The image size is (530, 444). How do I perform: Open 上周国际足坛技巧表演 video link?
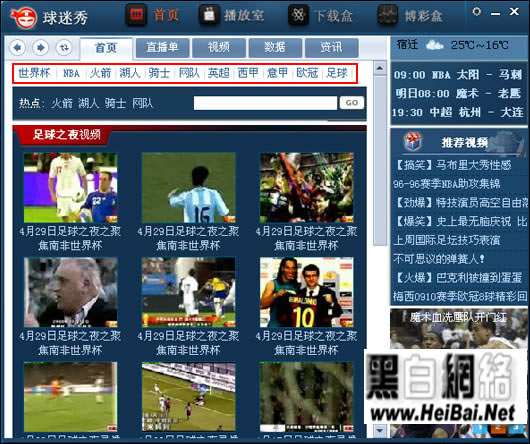tap(447, 240)
